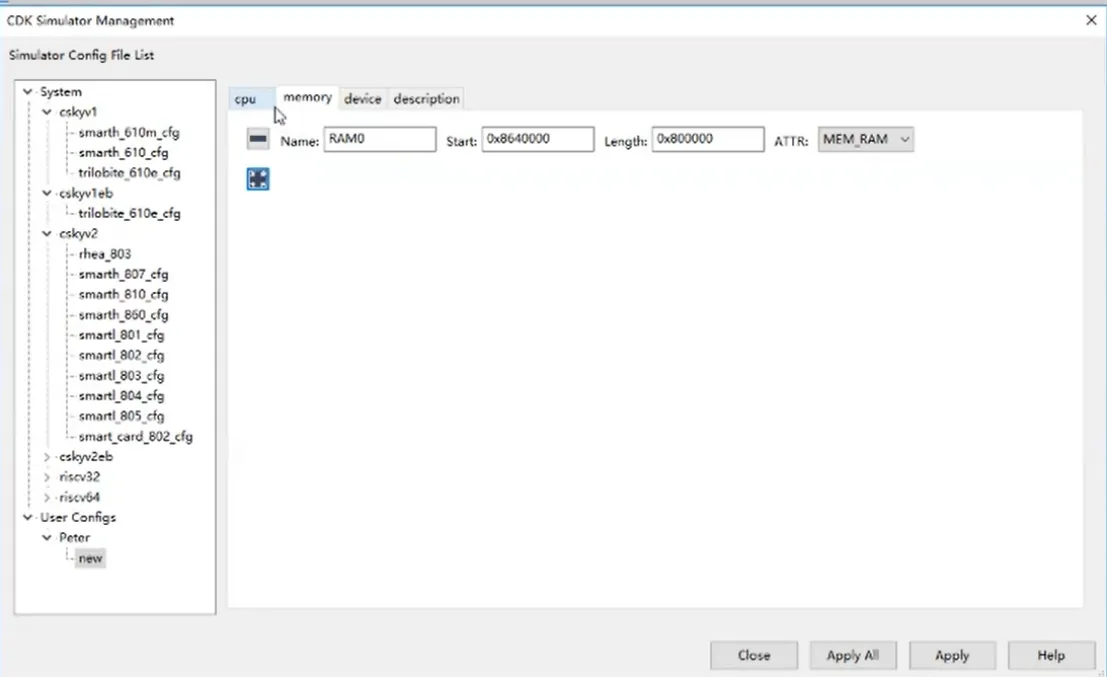Select the cskyv2 group label
The width and height of the screenshot is (1108, 677).
pos(78,234)
